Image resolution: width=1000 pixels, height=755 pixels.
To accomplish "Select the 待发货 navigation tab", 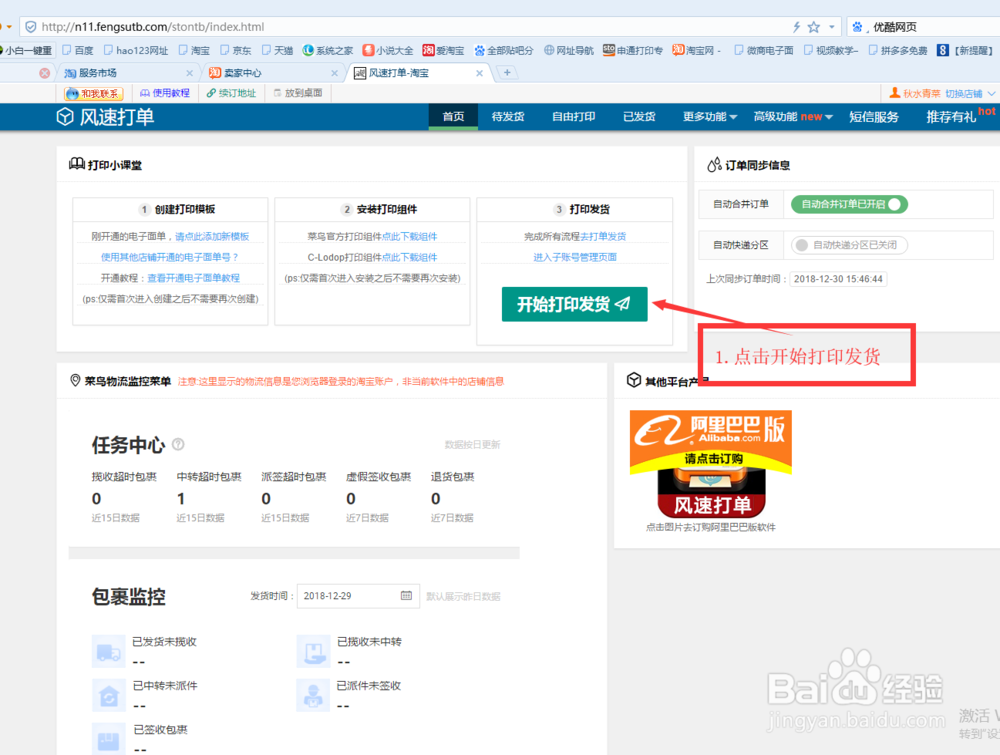I will click(508, 116).
